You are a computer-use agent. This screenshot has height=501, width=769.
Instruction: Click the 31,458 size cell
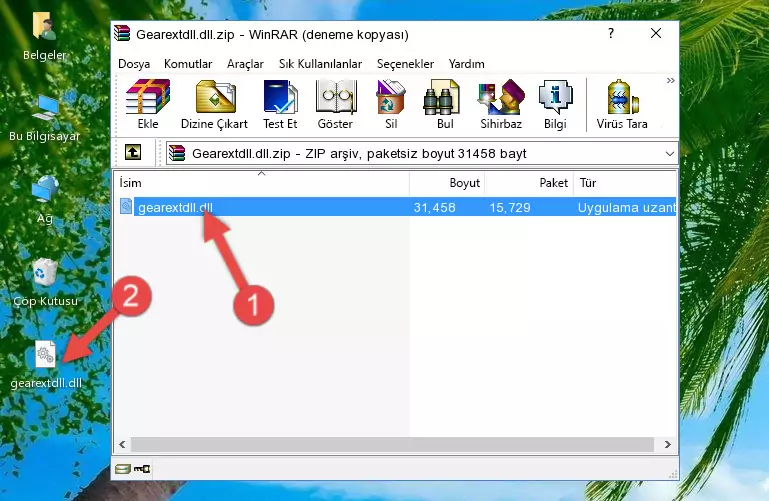click(434, 207)
